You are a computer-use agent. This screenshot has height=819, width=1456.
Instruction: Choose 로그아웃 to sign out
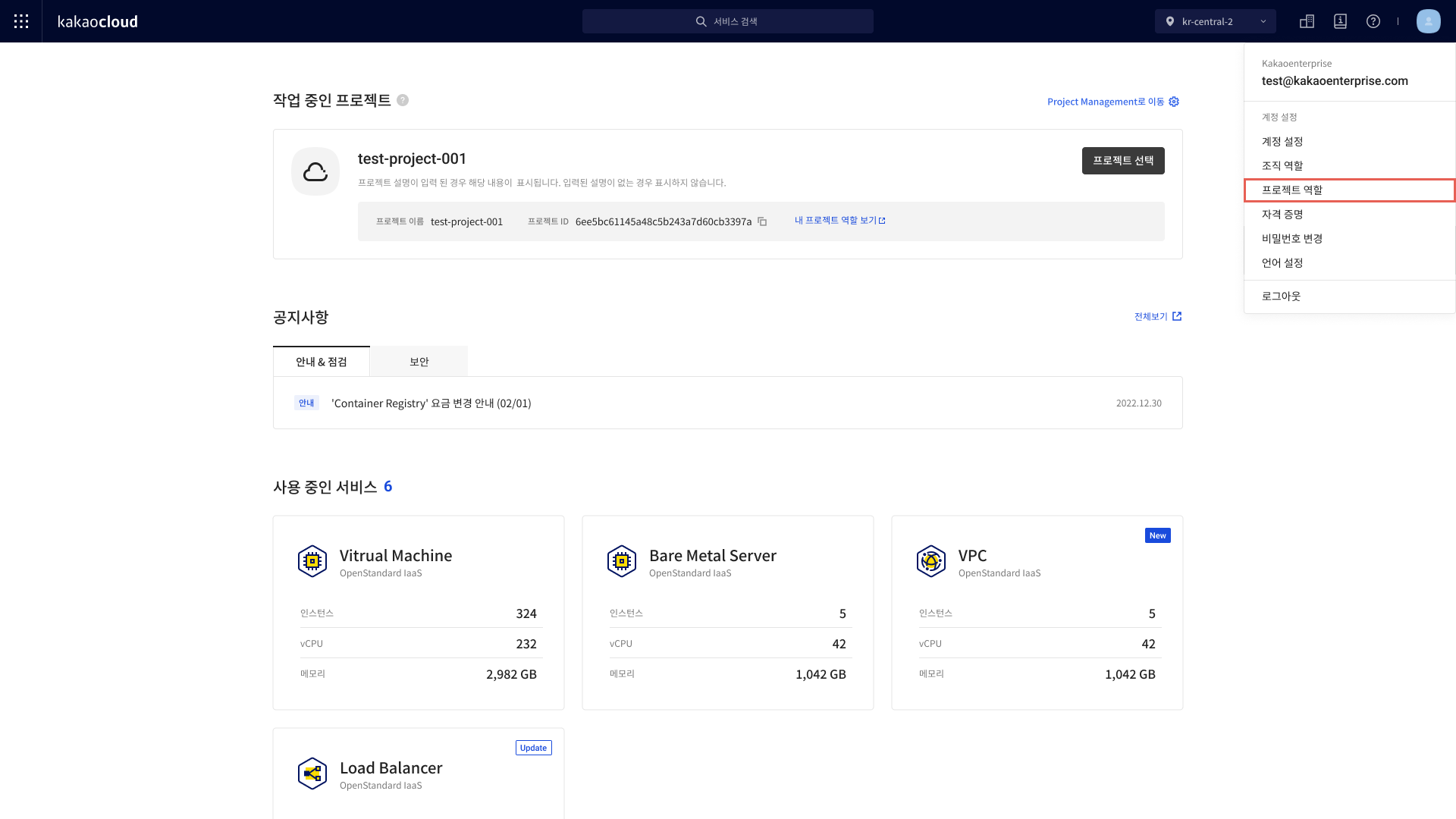(x=1350, y=297)
